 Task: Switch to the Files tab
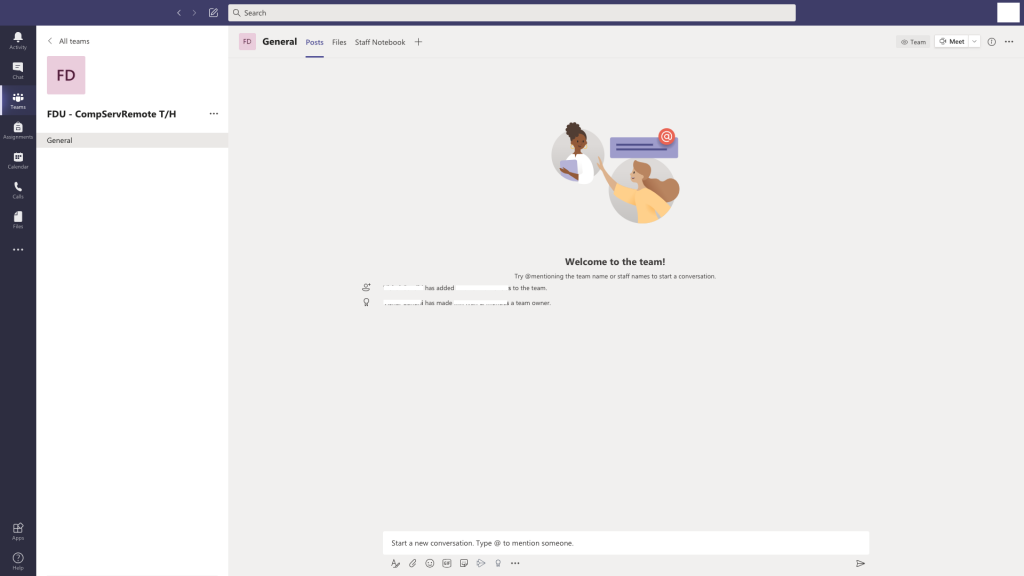(339, 42)
